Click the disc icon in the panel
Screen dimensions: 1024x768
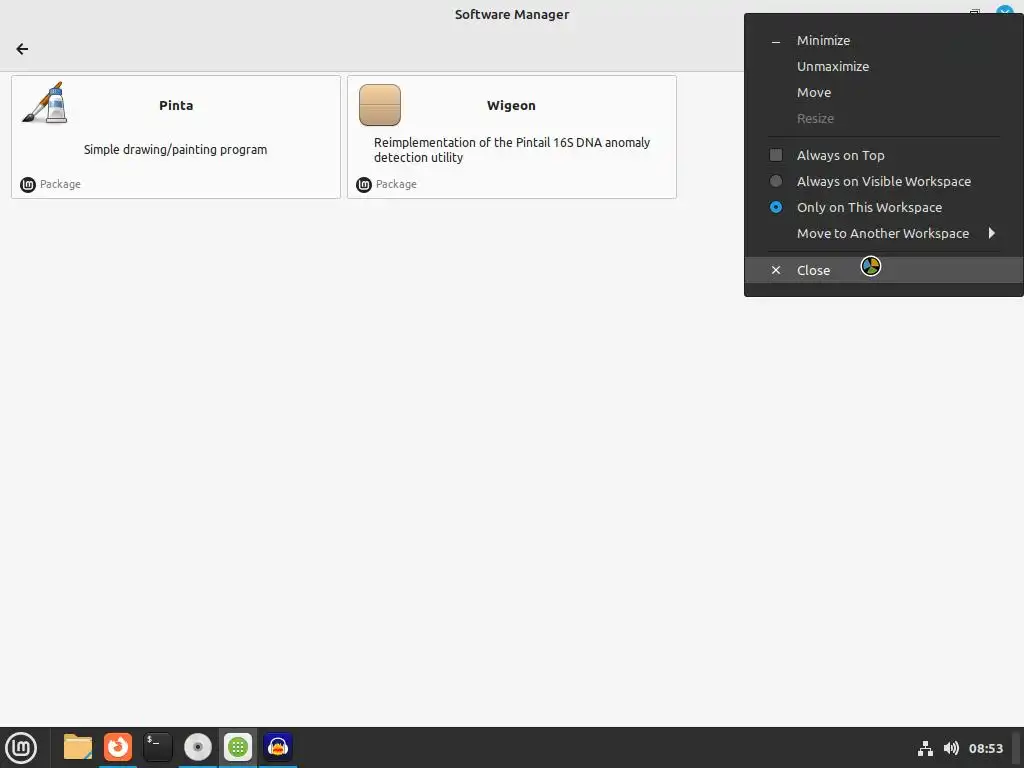pyautogui.click(x=198, y=747)
